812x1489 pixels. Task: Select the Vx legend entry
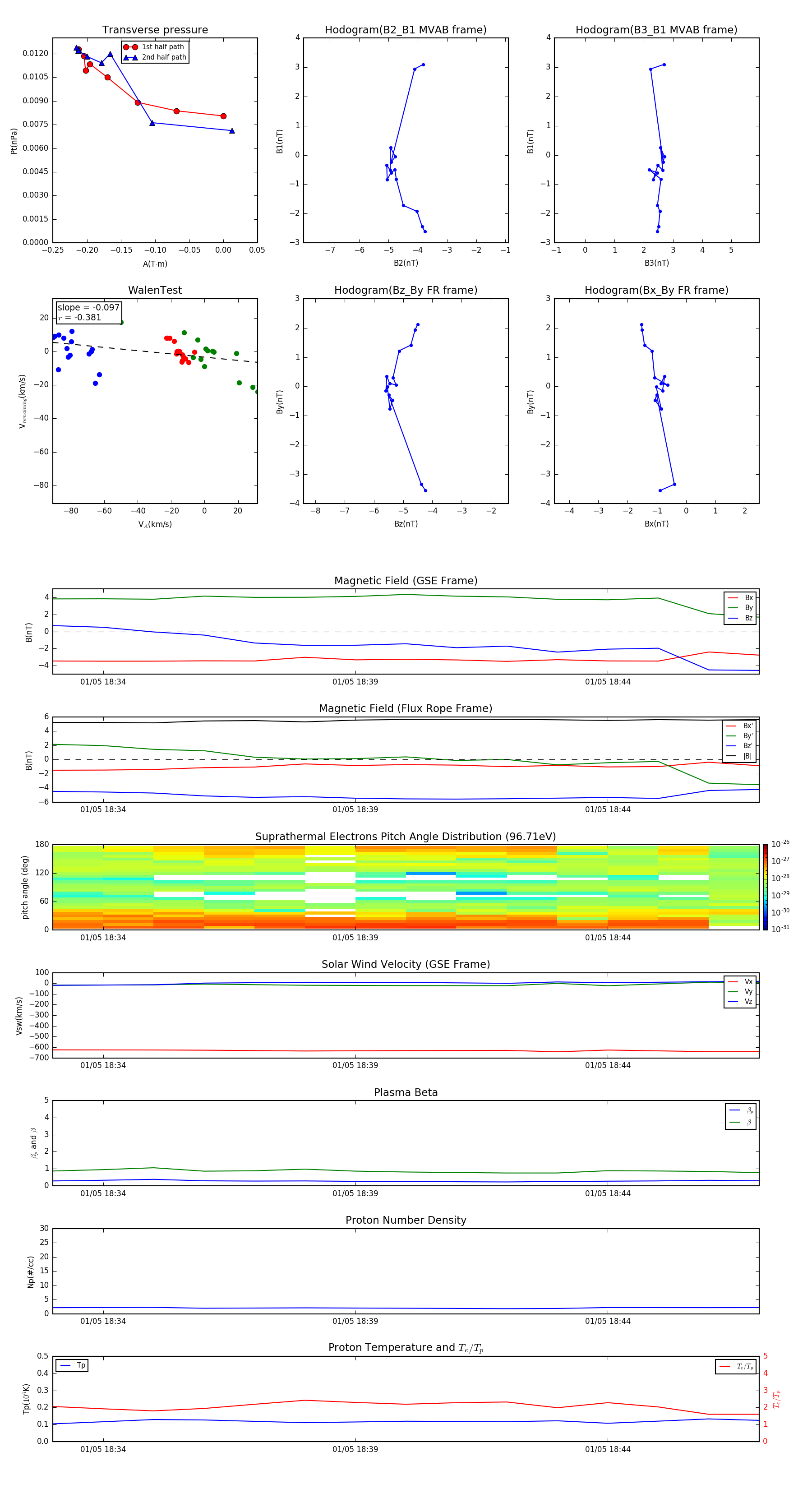[x=740, y=981]
